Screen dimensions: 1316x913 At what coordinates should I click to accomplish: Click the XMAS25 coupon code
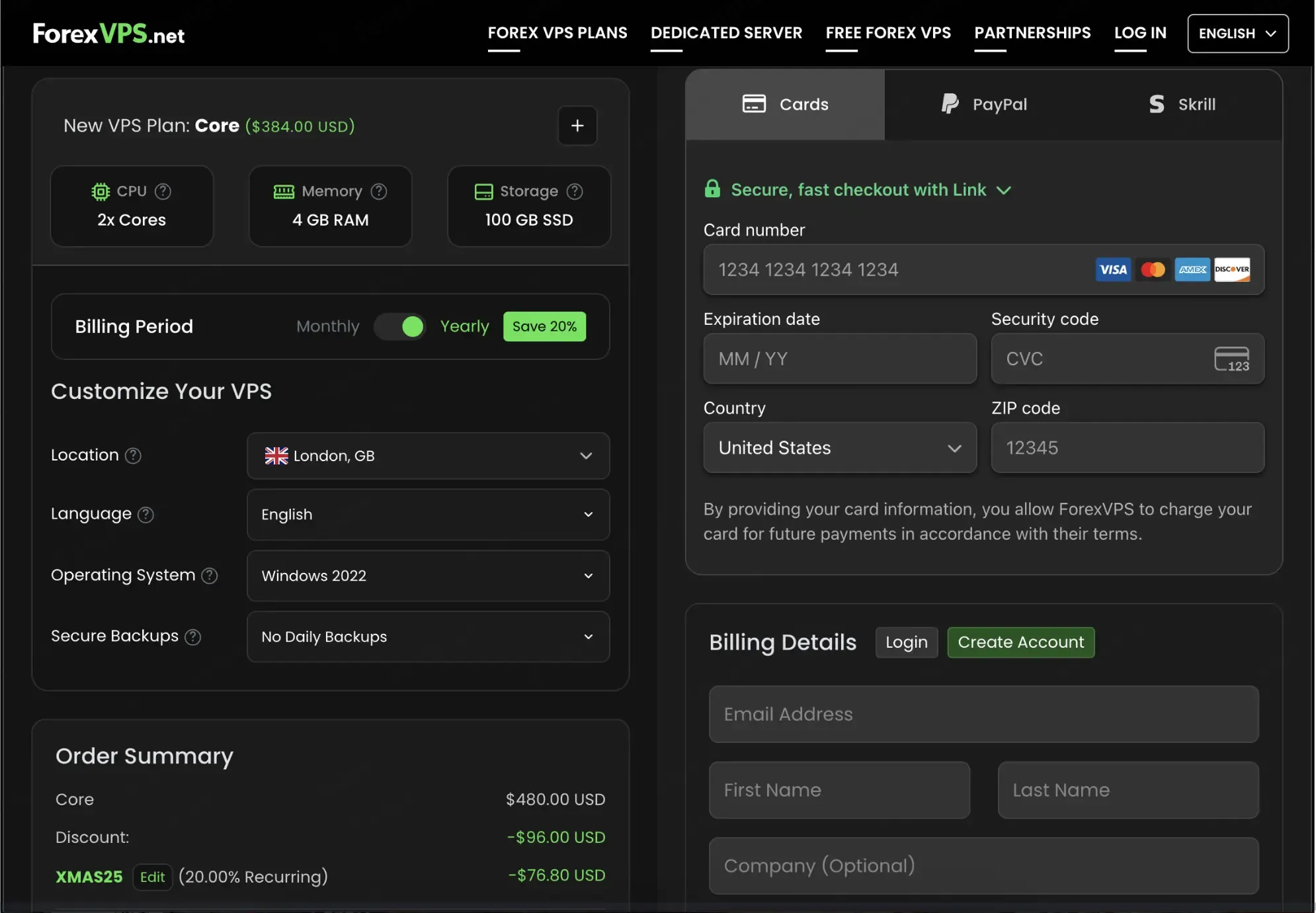(x=89, y=877)
